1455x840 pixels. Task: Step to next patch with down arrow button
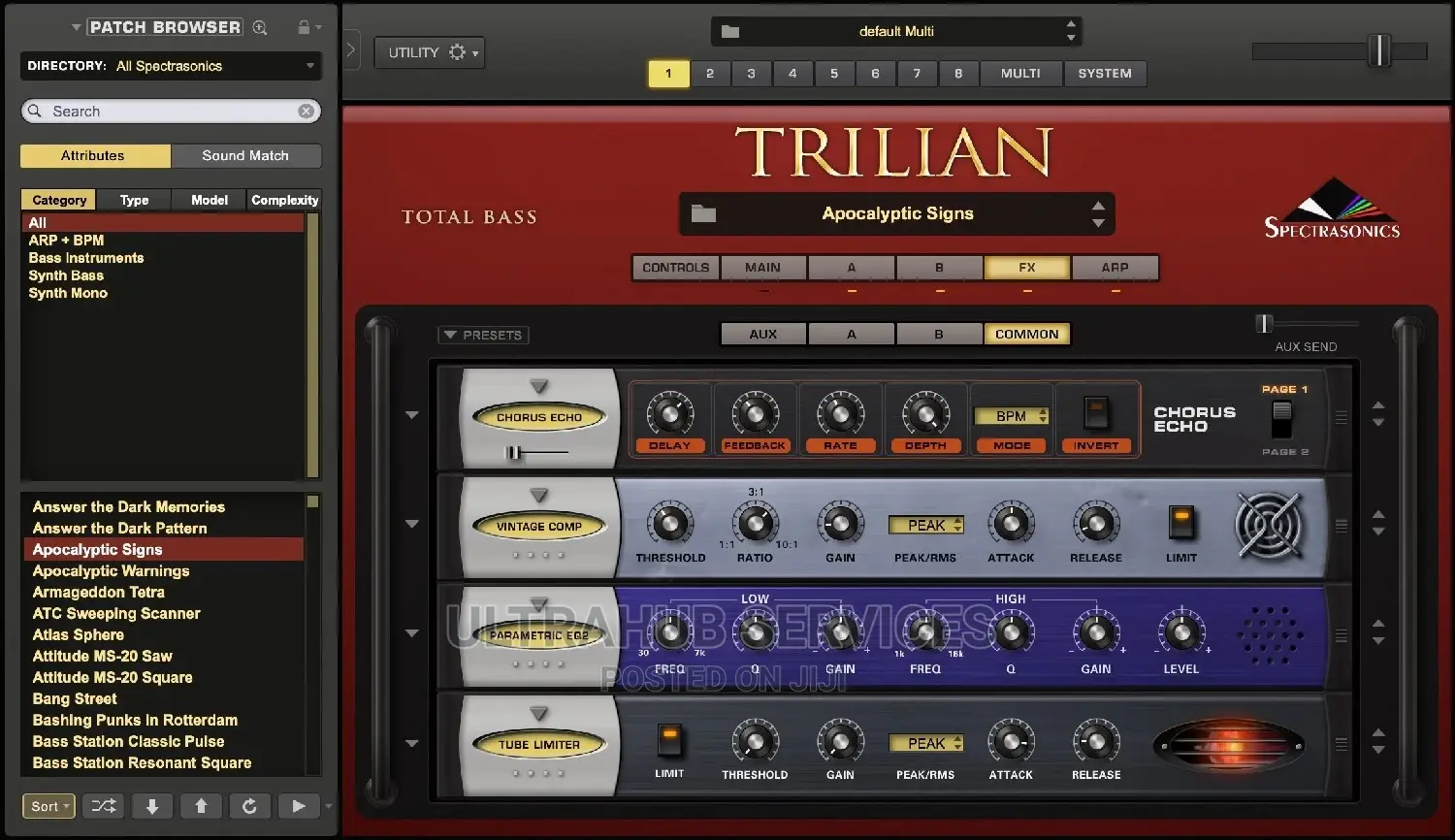[x=152, y=806]
